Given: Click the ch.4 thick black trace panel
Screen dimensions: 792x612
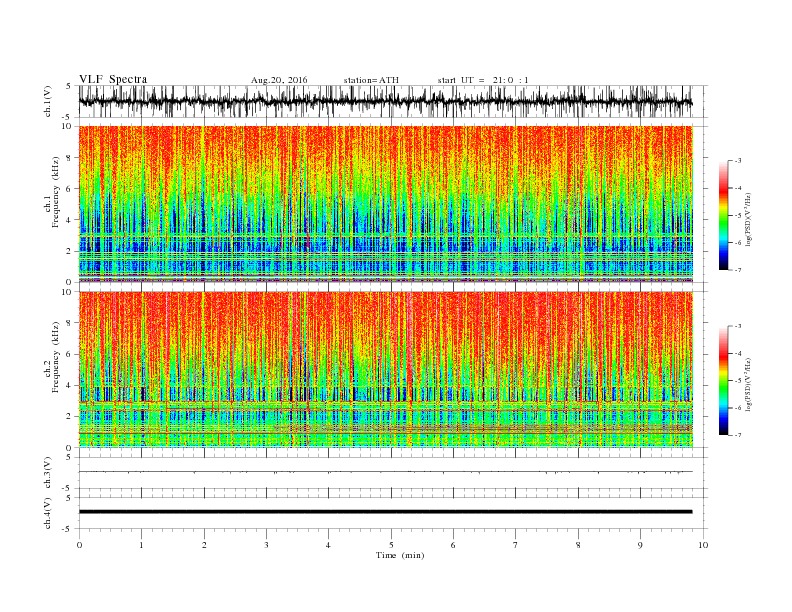Looking at the screenshot, I should (x=393, y=513).
